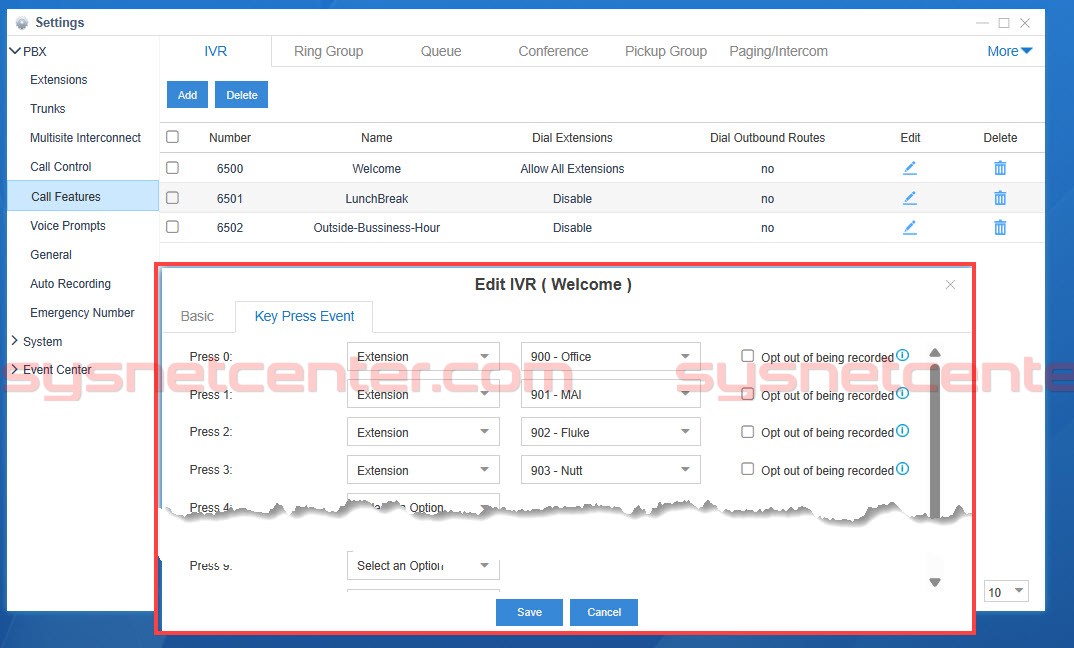Click the Settings gear icon in title bar

pyautogui.click(x=22, y=22)
